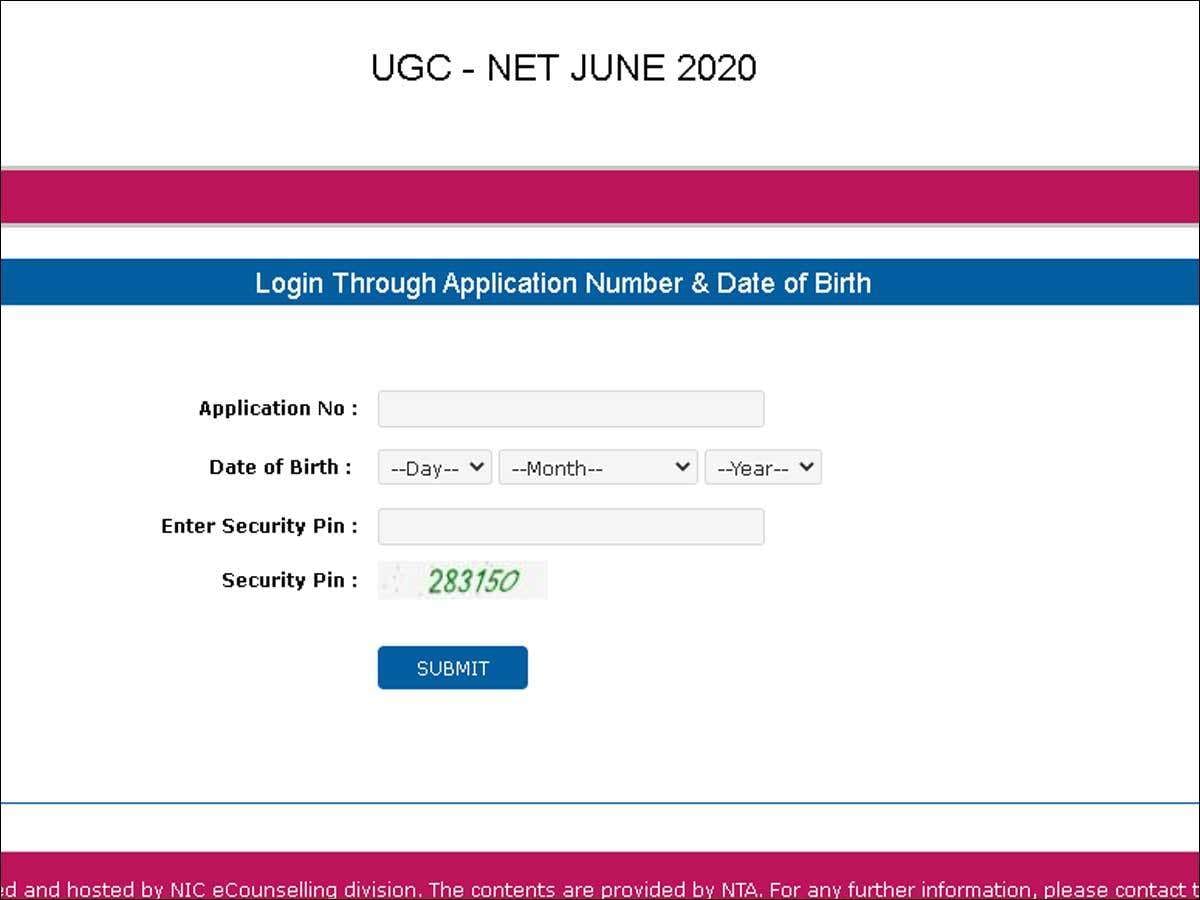1200x900 pixels.
Task: Expand the Month dropdown selector
Action: pyautogui.click(x=597, y=467)
